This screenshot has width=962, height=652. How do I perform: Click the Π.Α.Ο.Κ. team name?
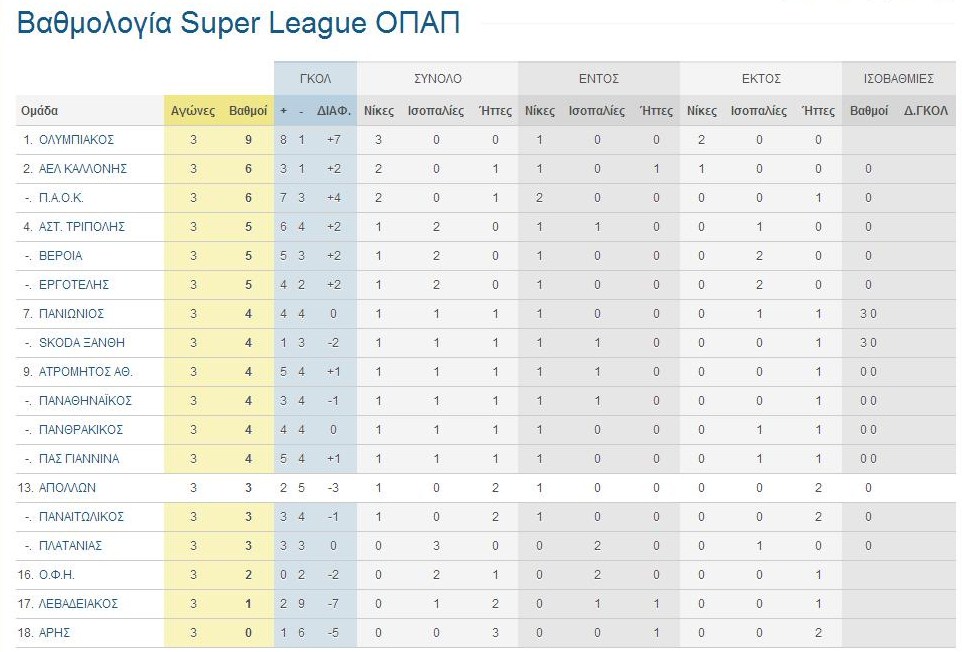61,198
